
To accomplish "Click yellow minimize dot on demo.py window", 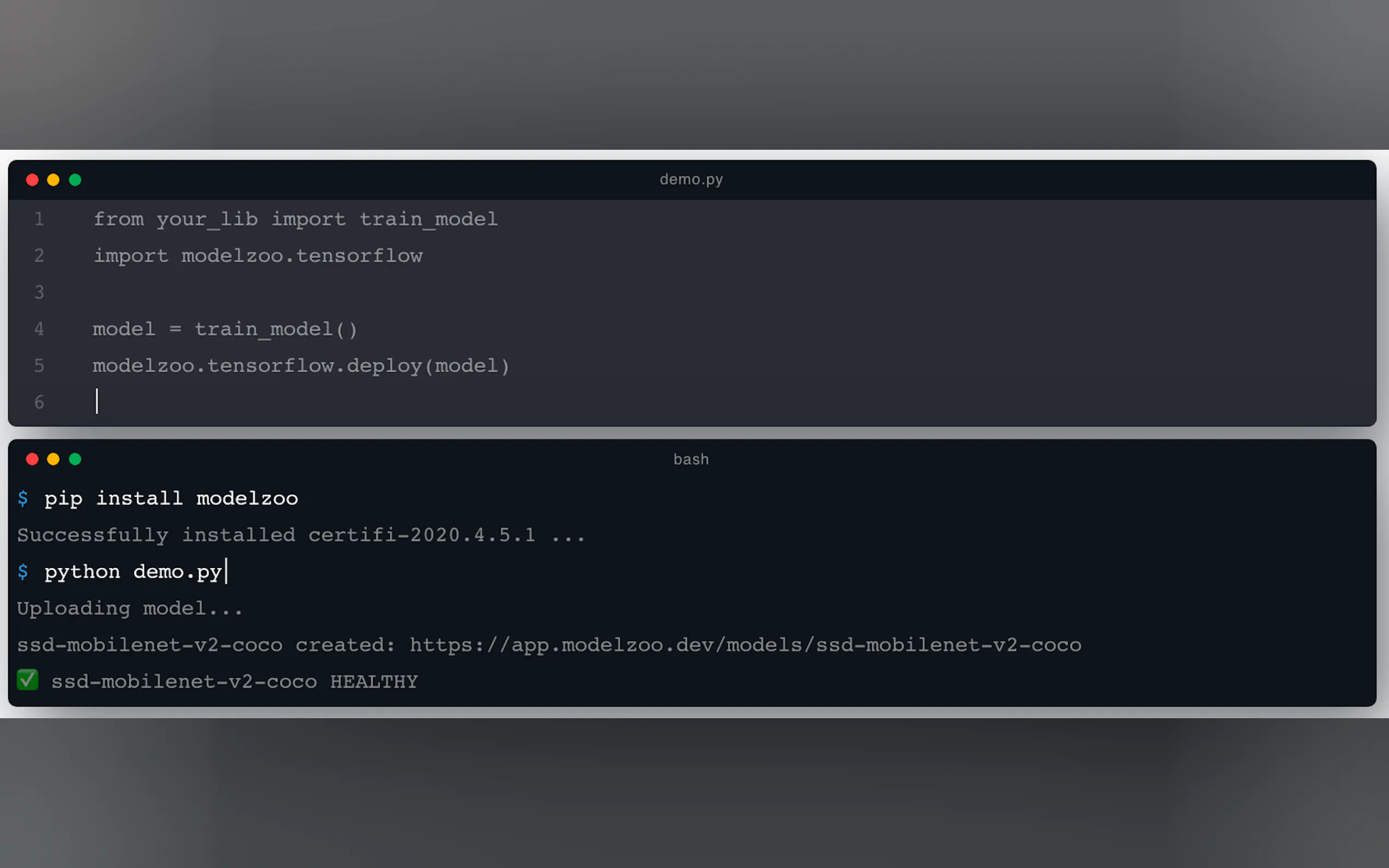I will point(54,180).
